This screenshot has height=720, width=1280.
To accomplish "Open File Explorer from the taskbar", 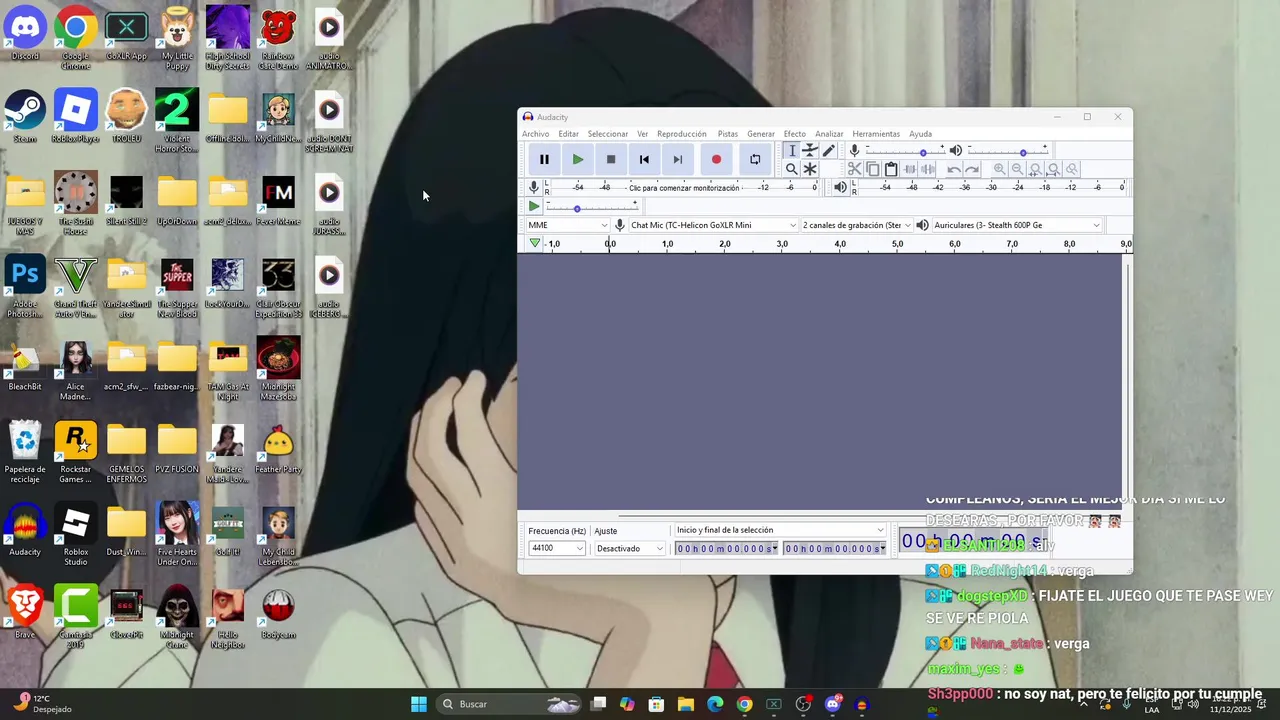I will [685, 704].
